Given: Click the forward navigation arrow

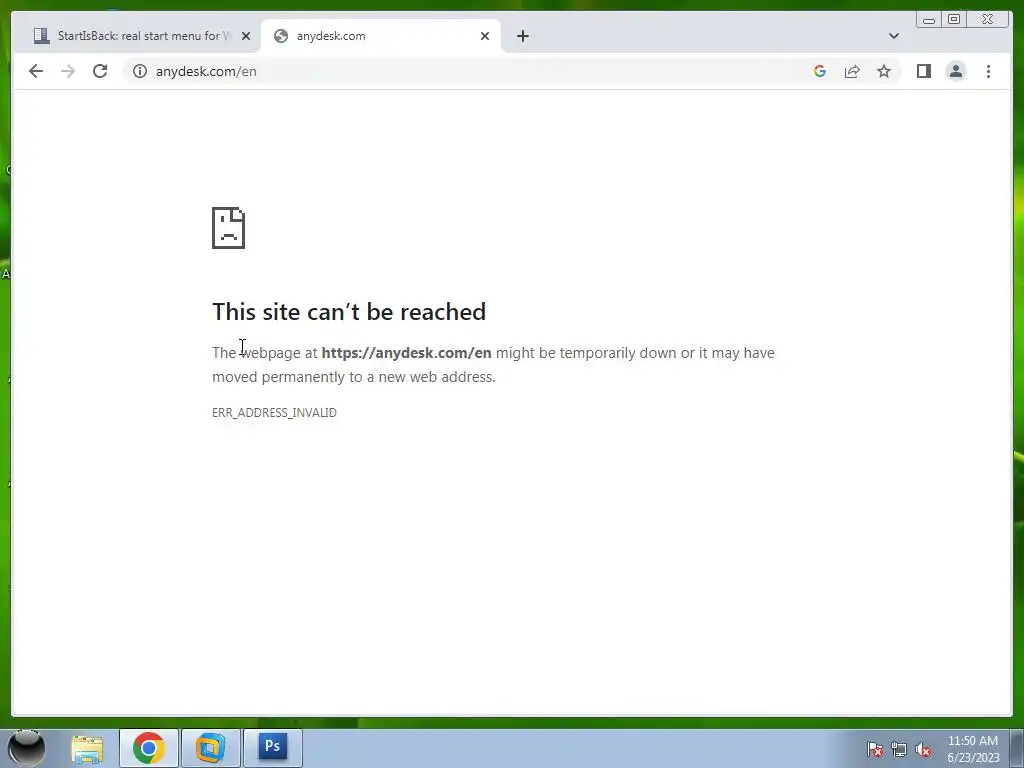Looking at the screenshot, I should tap(68, 71).
